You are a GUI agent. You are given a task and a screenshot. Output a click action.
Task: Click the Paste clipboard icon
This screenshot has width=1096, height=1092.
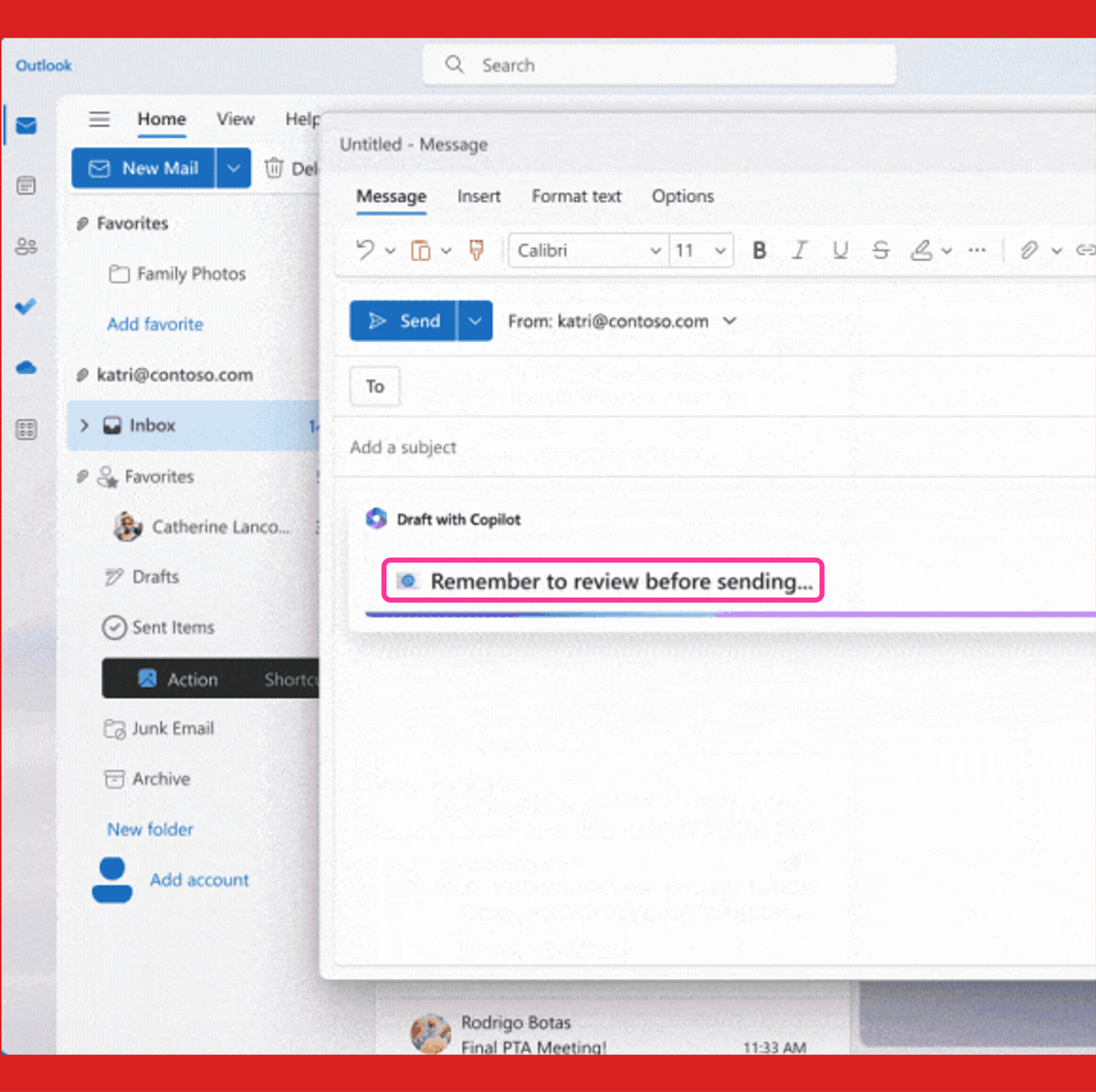pos(421,250)
